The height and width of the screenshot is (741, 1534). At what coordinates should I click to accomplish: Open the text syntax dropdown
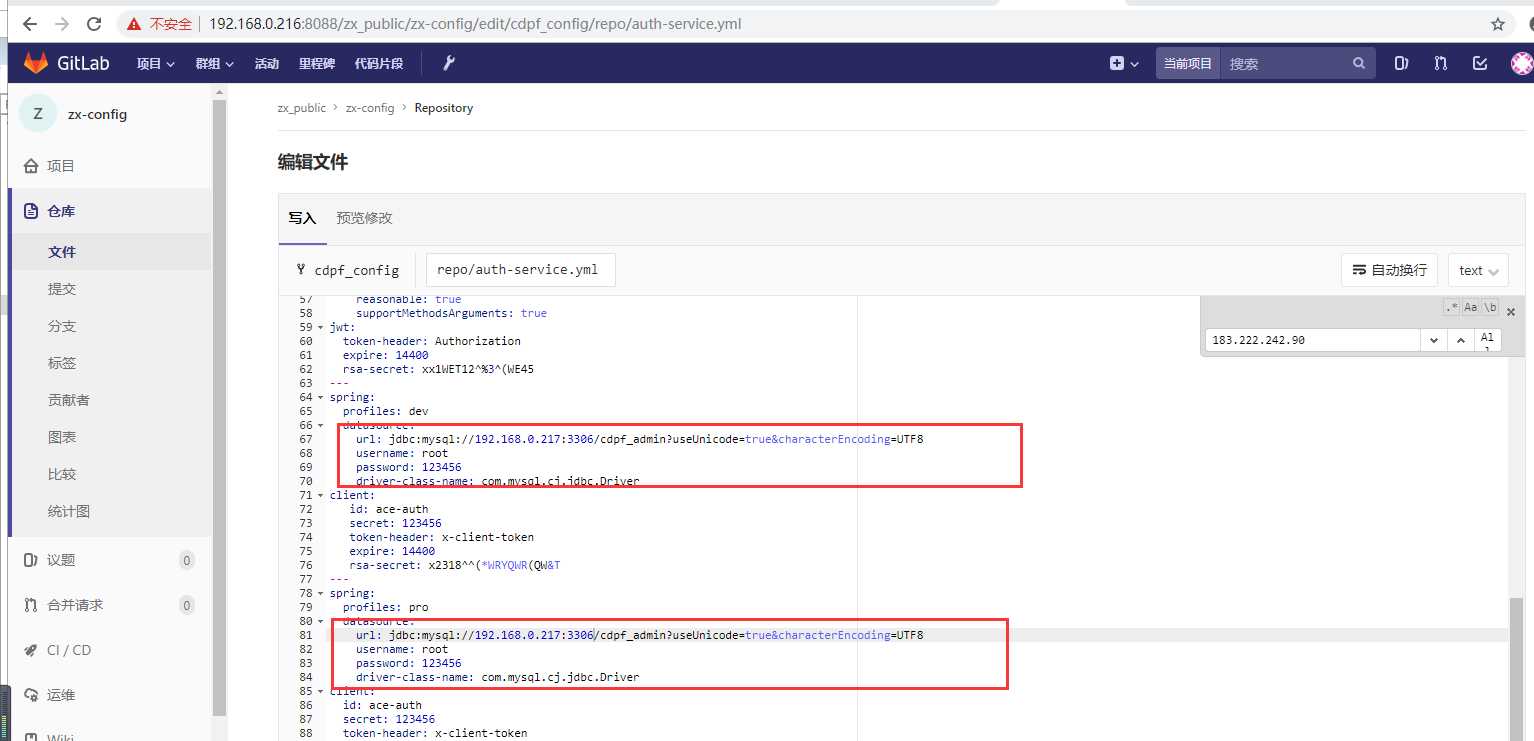point(1478,270)
